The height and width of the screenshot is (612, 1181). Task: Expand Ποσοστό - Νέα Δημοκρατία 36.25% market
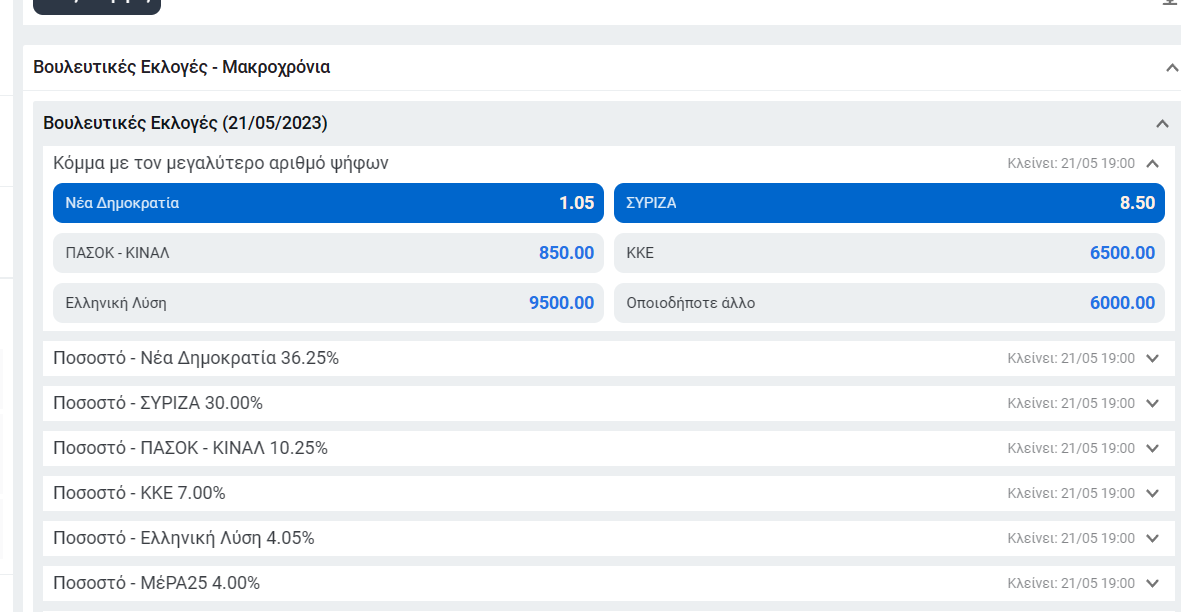(1152, 358)
